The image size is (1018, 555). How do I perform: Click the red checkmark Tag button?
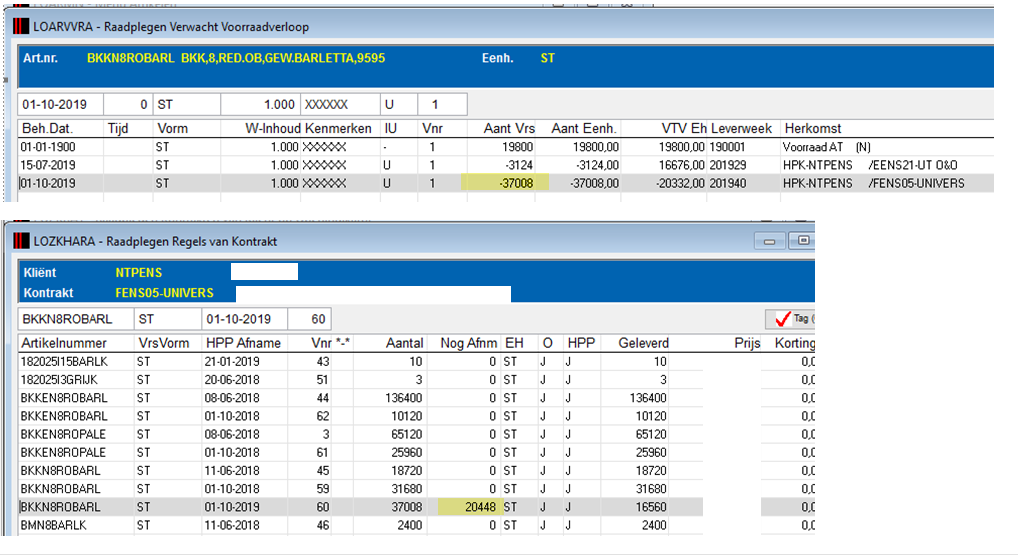point(790,319)
